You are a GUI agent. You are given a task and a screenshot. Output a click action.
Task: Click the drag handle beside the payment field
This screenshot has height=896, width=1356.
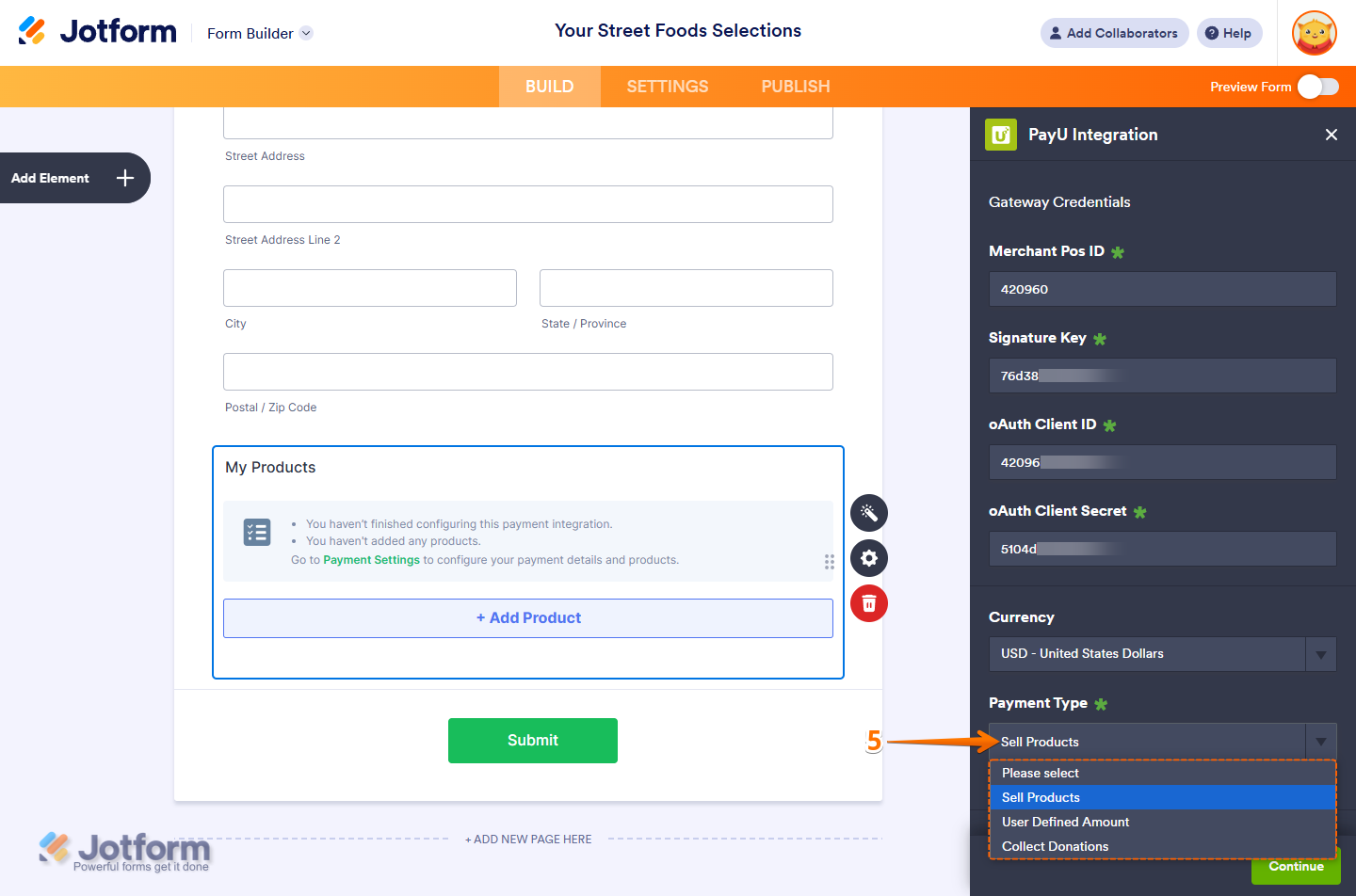click(x=830, y=562)
